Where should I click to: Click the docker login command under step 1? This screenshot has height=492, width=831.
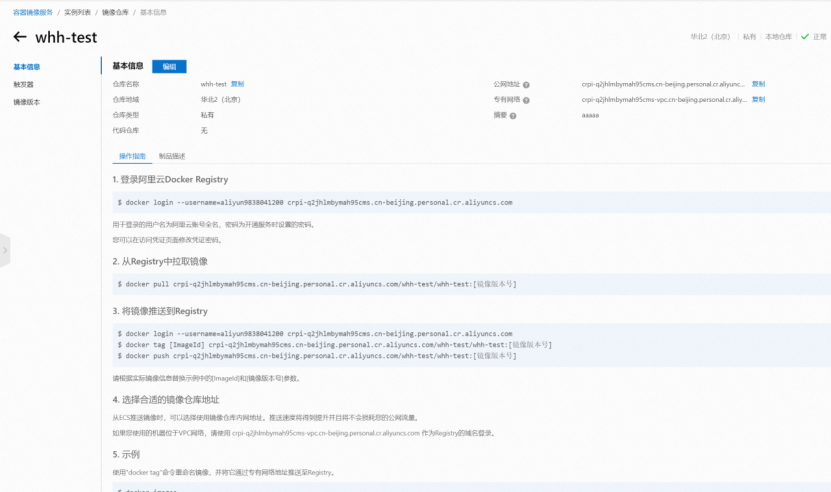(315, 203)
